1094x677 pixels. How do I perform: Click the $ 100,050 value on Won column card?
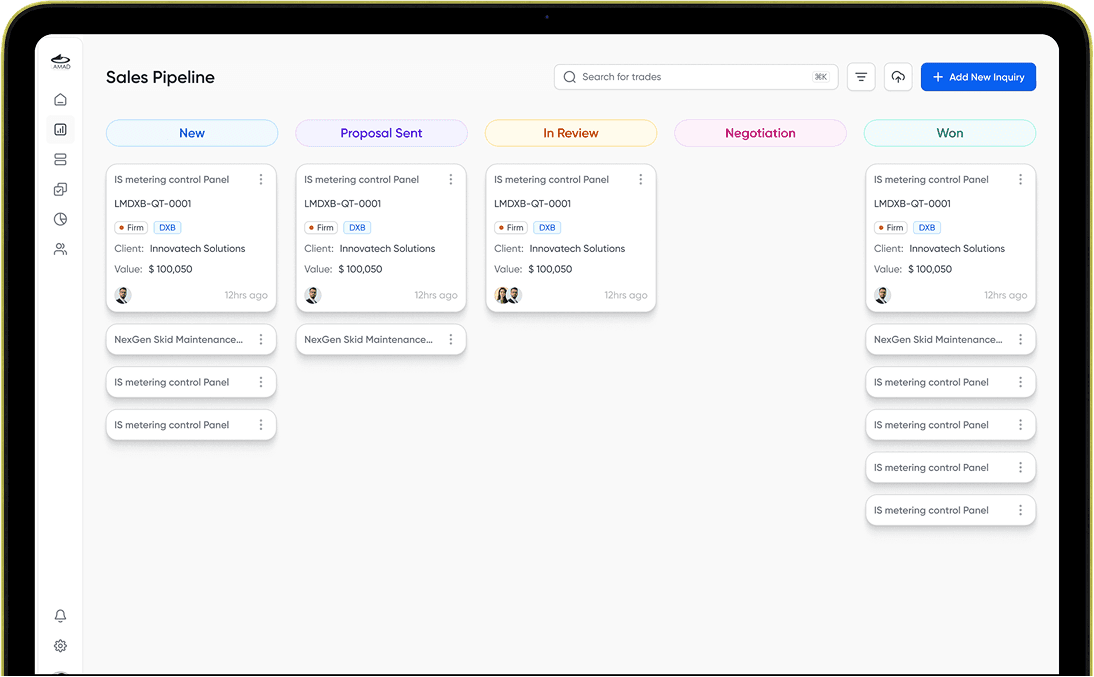[x=930, y=269]
